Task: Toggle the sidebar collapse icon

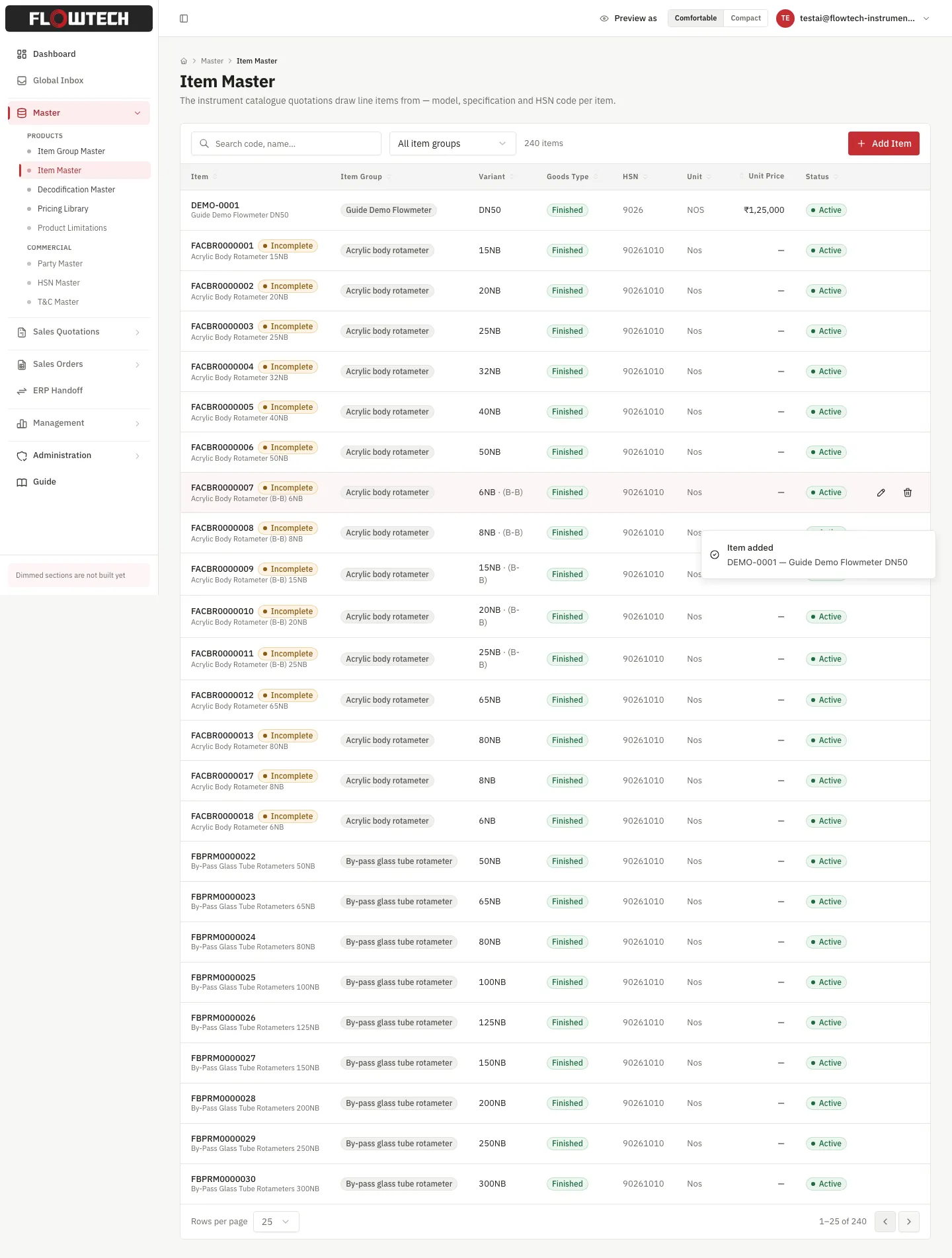Action: point(184,19)
